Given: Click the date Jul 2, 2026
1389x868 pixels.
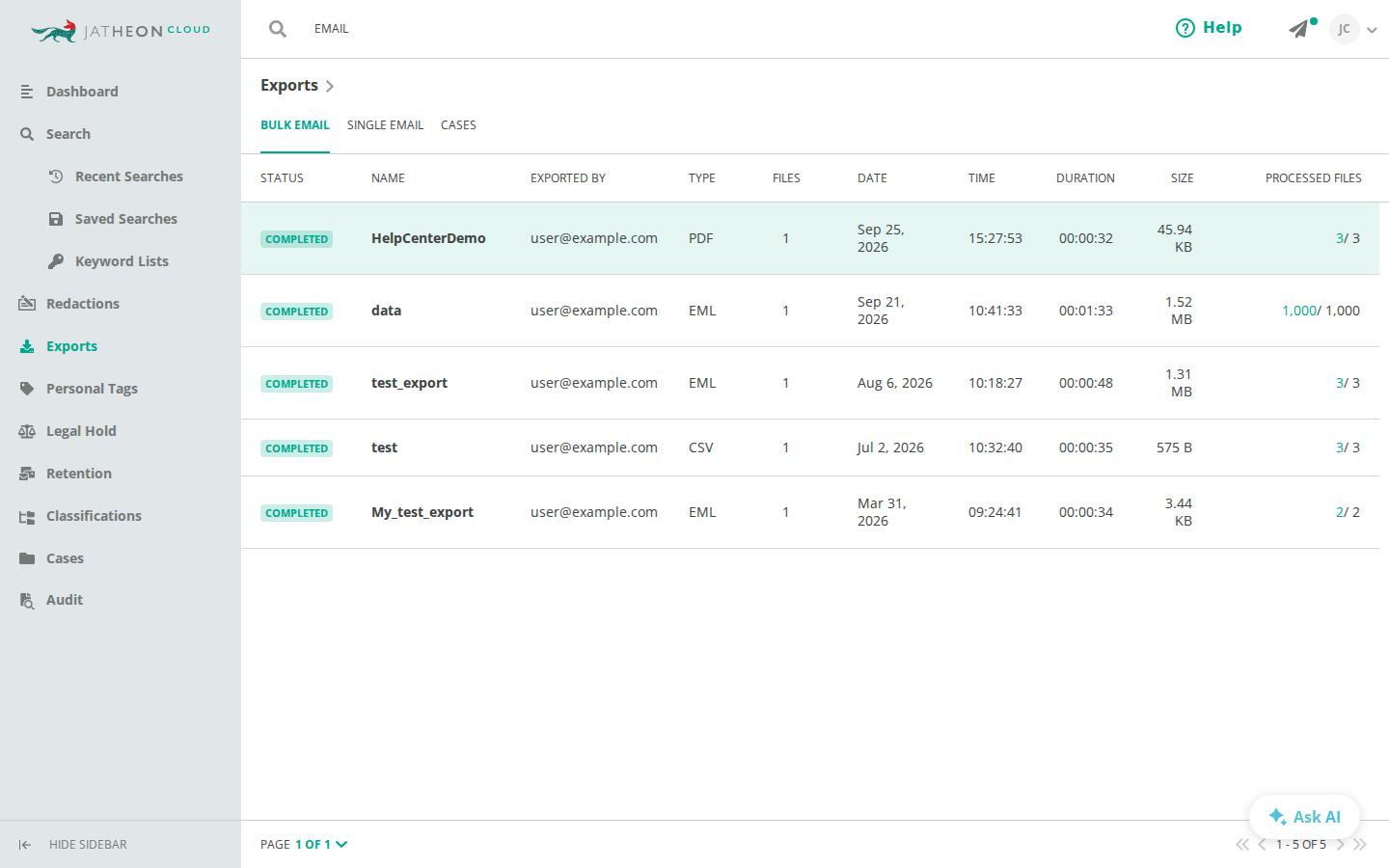Looking at the screenshot, I should (x=890, y=448).
